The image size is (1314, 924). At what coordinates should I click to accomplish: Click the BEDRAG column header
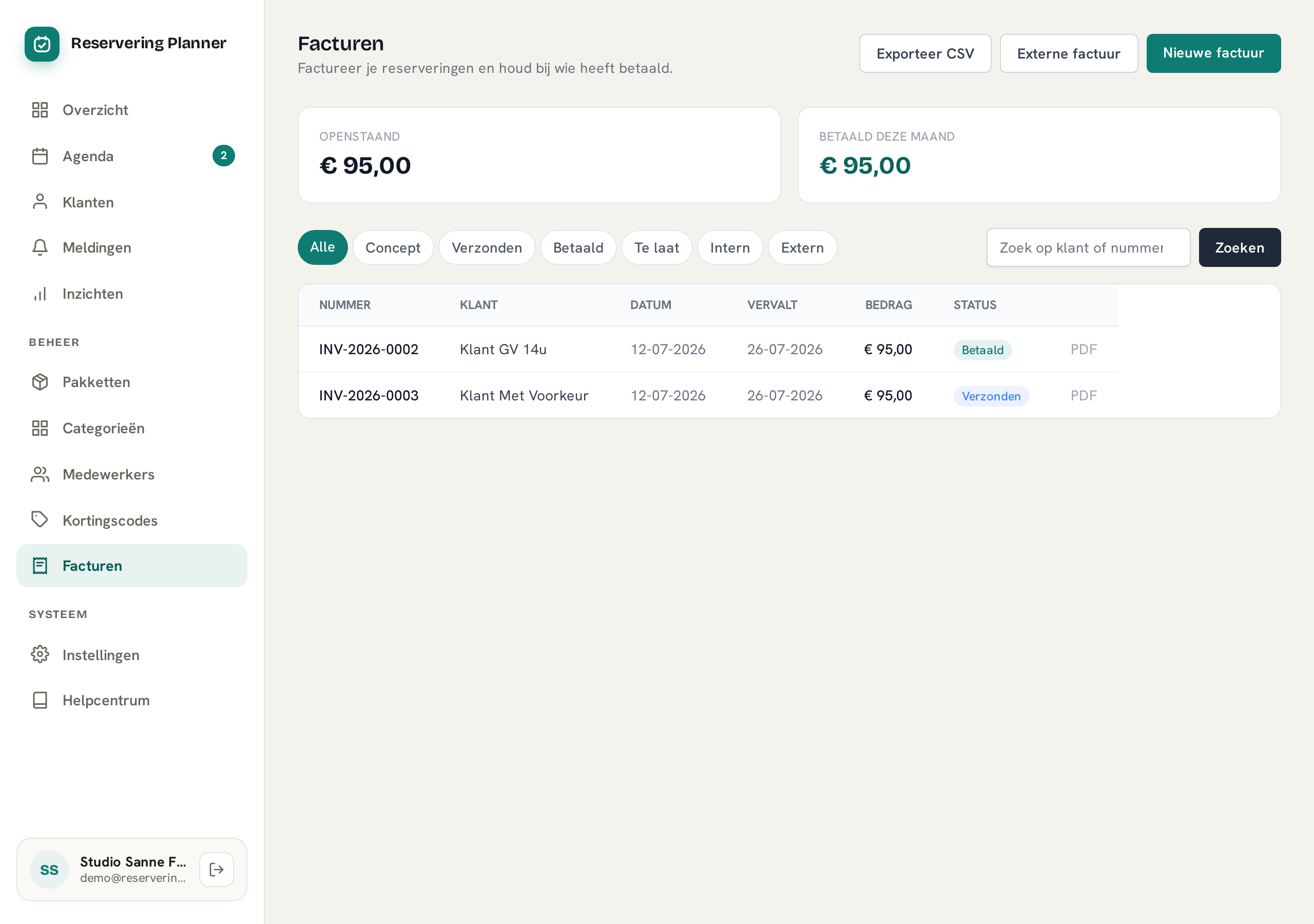click(x=888, y=305)
